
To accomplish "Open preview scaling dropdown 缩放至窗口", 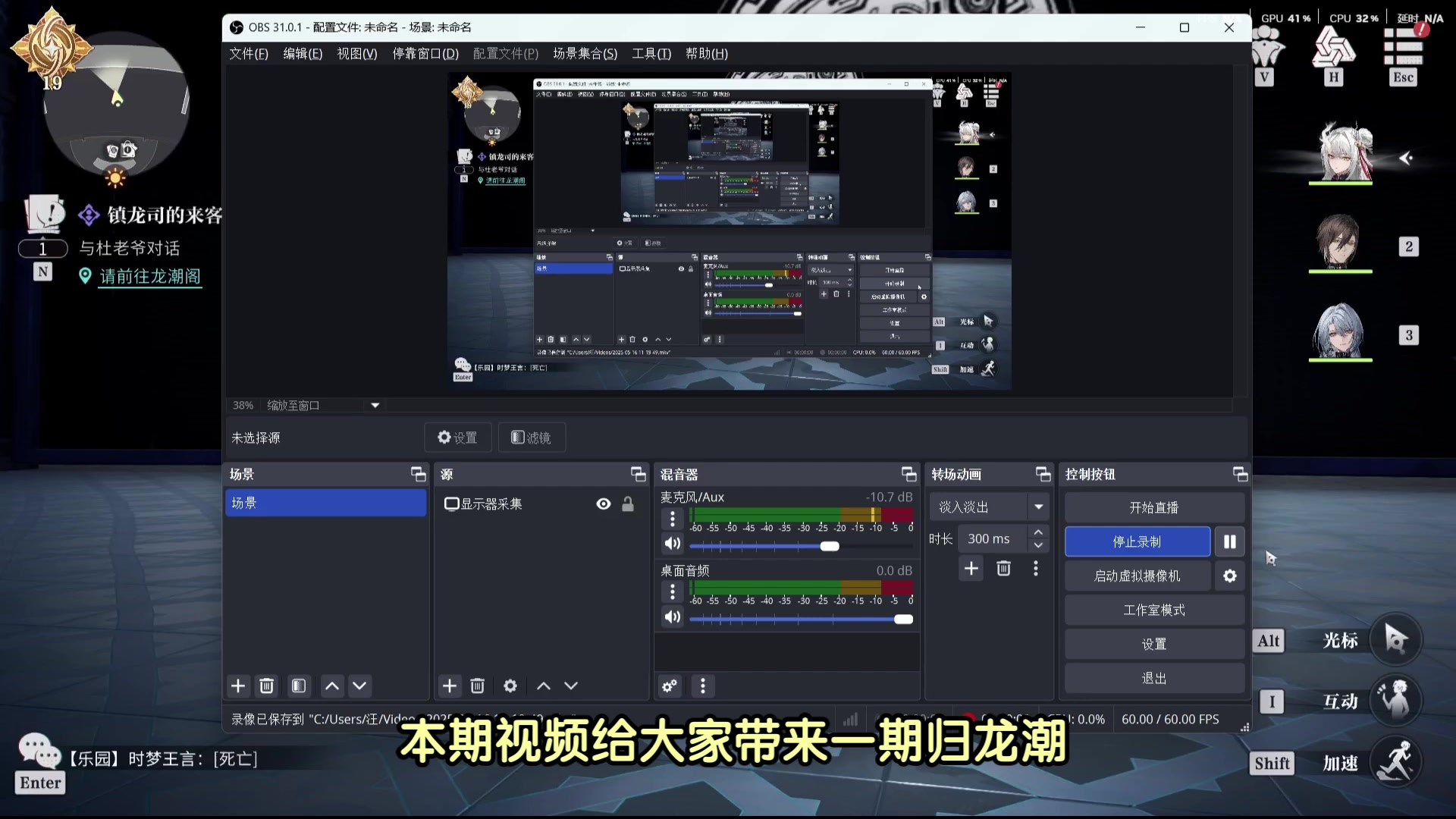I will click(324, 406).
